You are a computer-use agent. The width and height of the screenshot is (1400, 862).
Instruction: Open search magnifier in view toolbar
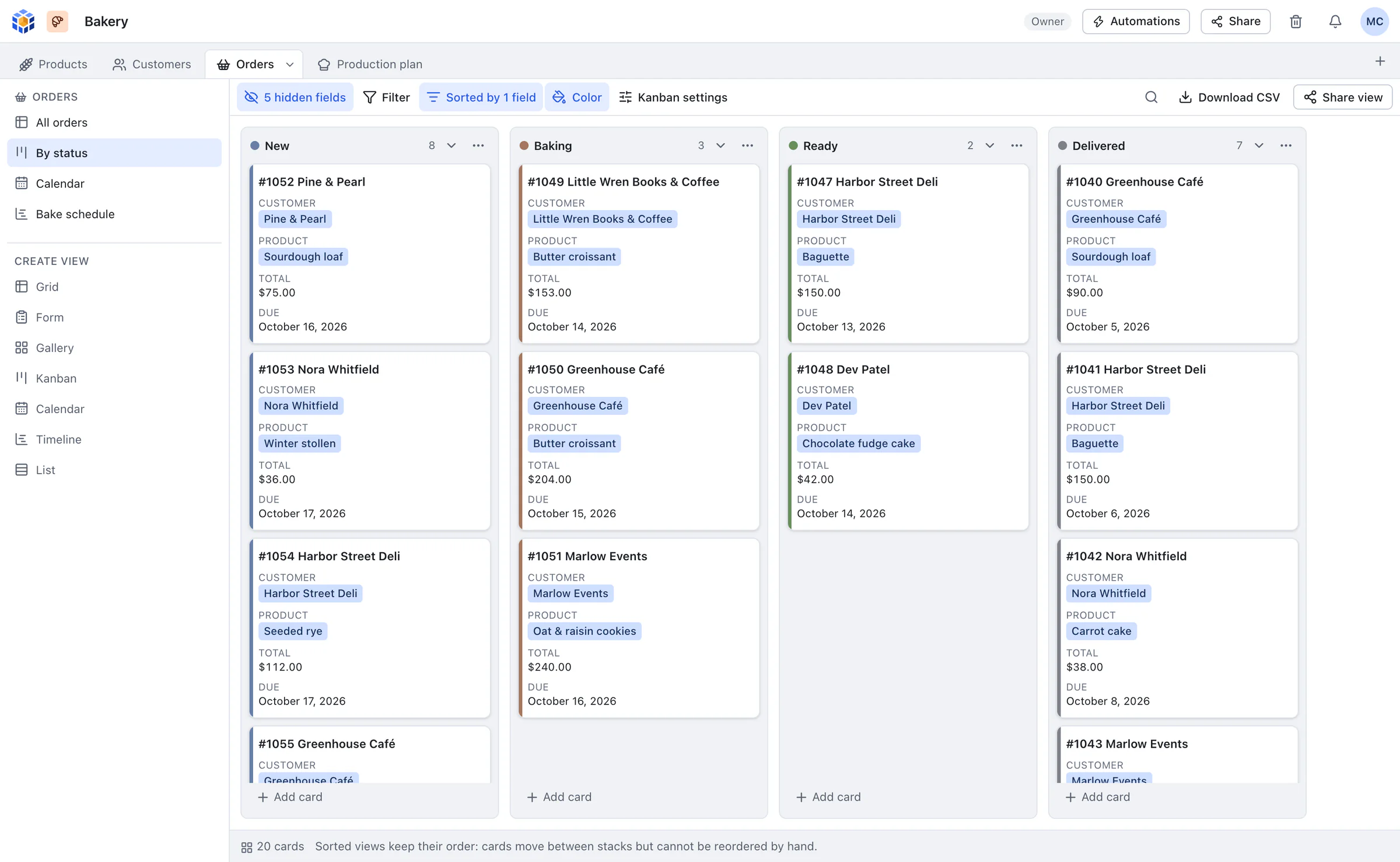[x=1151, y=97]
